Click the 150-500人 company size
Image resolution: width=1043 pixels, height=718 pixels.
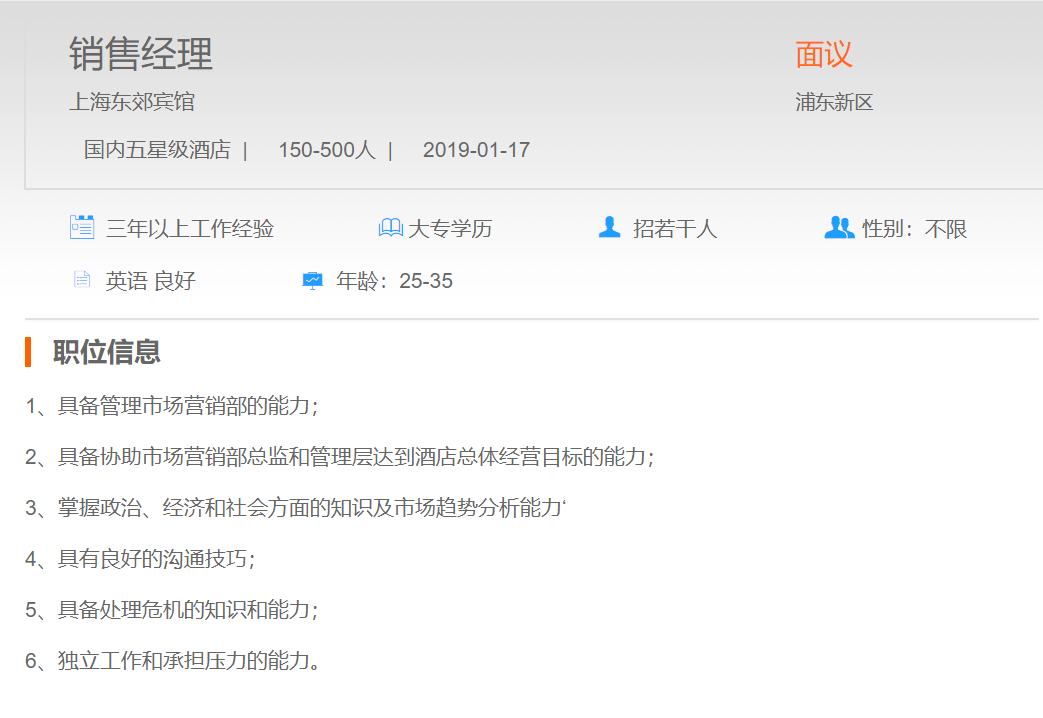(x=326, y=150)
